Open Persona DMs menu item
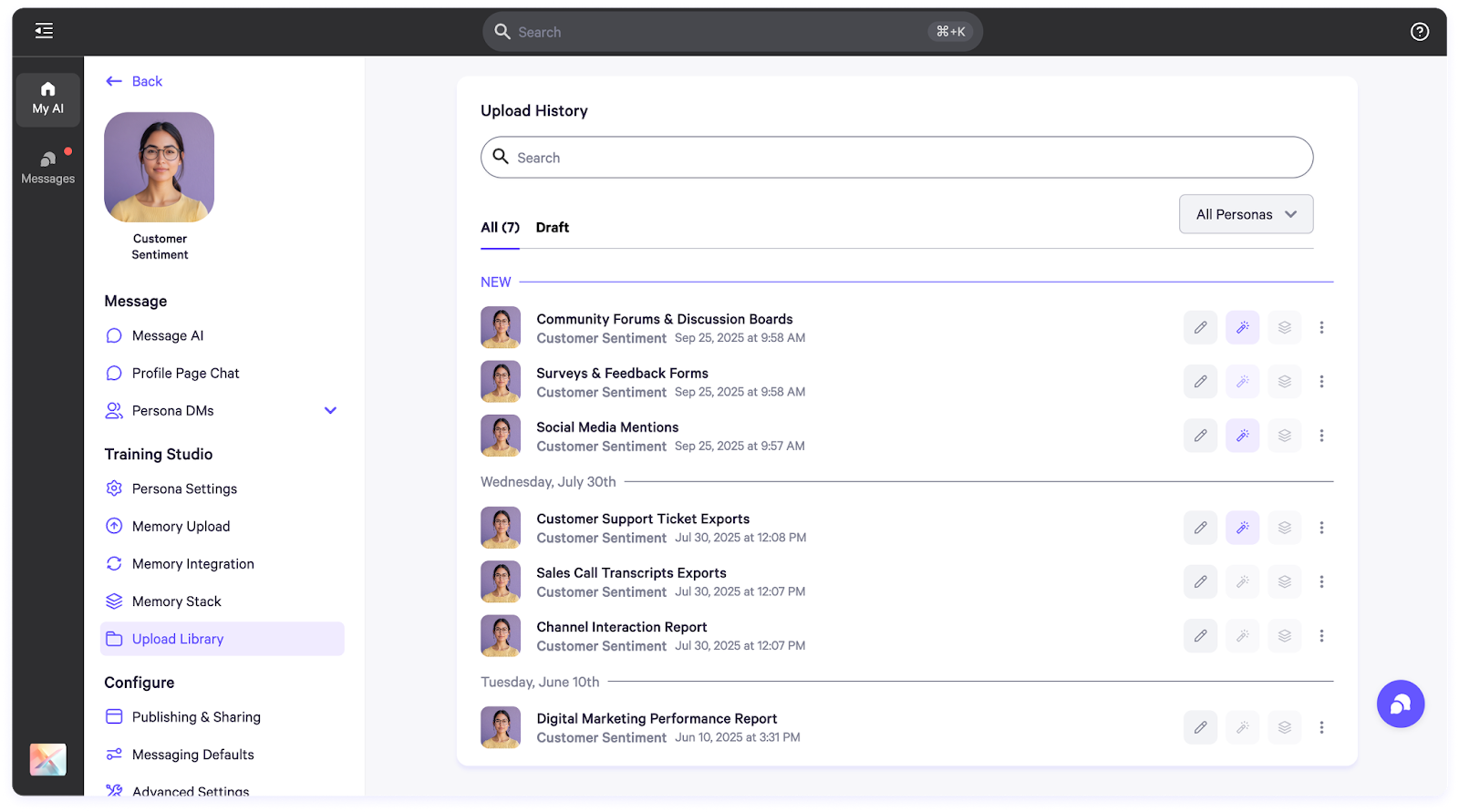Screen dimensions: 1459x812 coord(172,411)
